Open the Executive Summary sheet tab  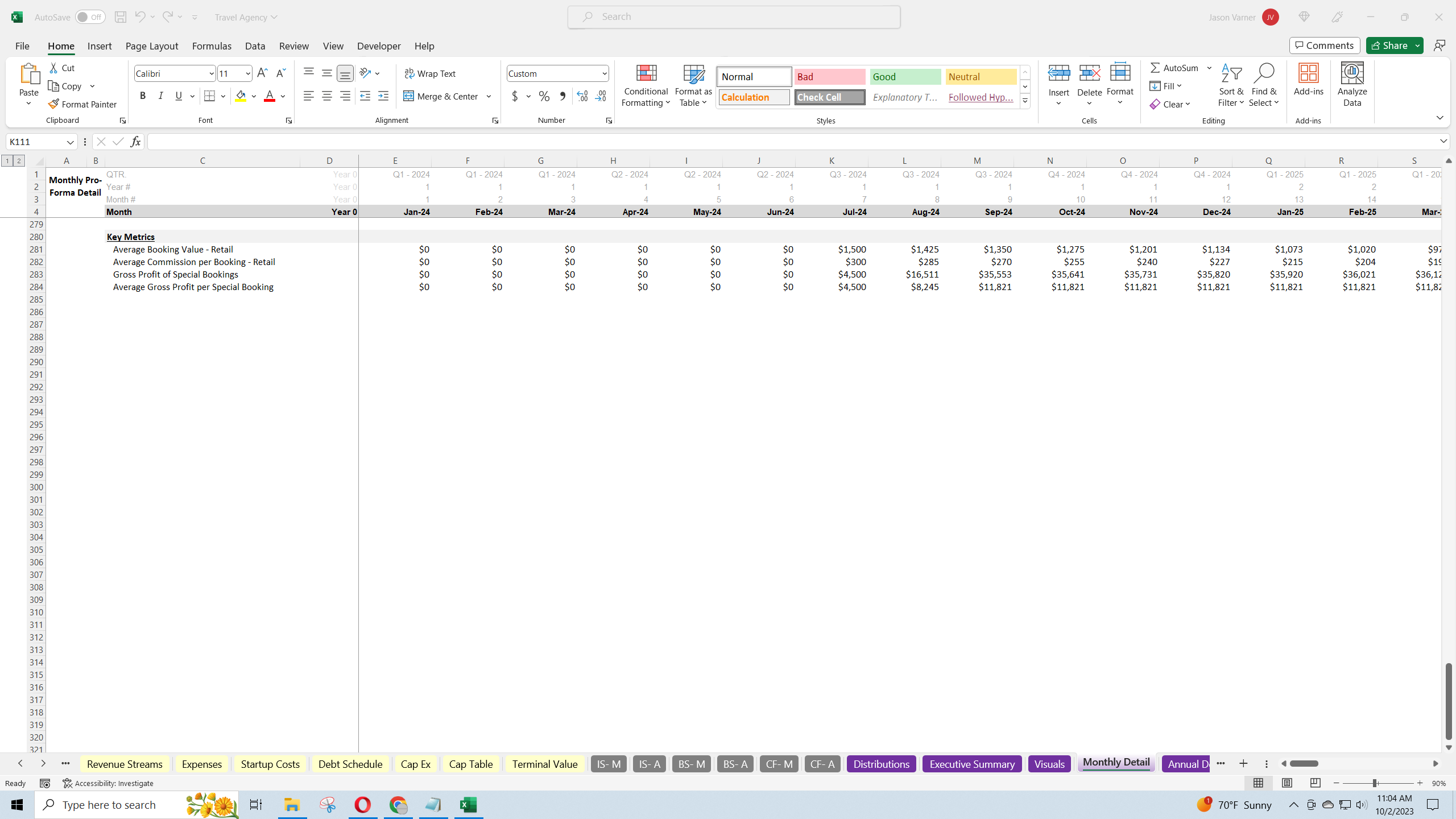tap(972, 764)
